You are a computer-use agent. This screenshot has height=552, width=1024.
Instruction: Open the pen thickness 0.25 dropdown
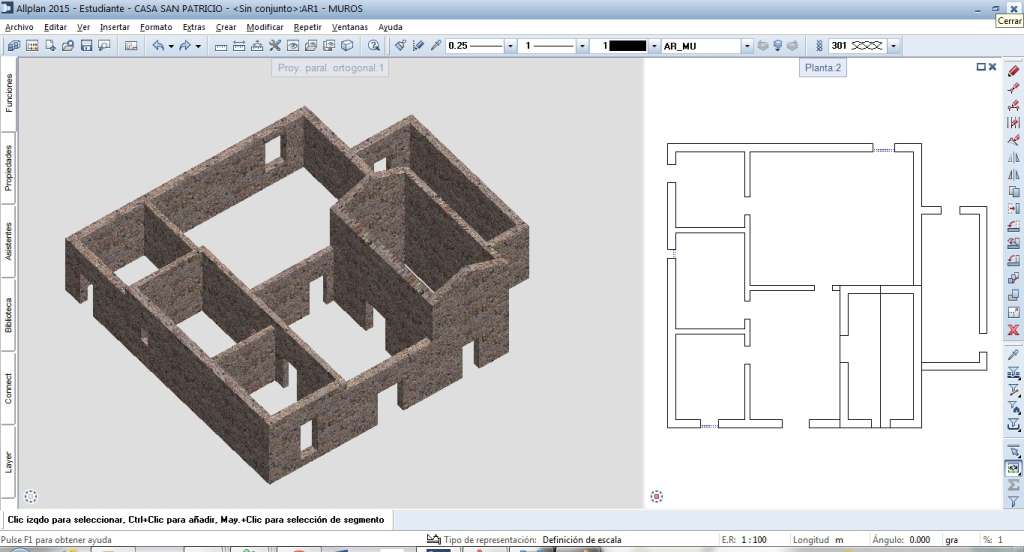point(510,46)
